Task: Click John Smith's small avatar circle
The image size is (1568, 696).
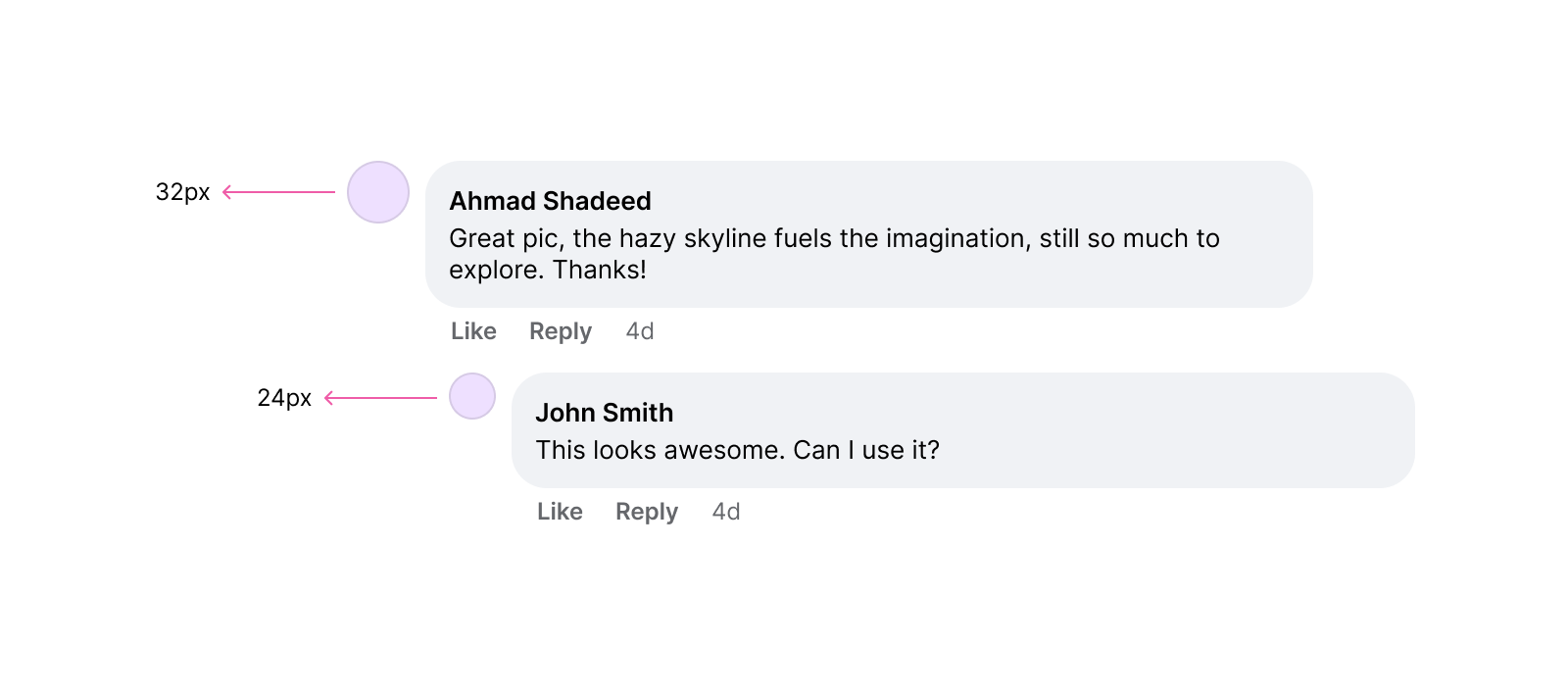Action: [472, 396]
